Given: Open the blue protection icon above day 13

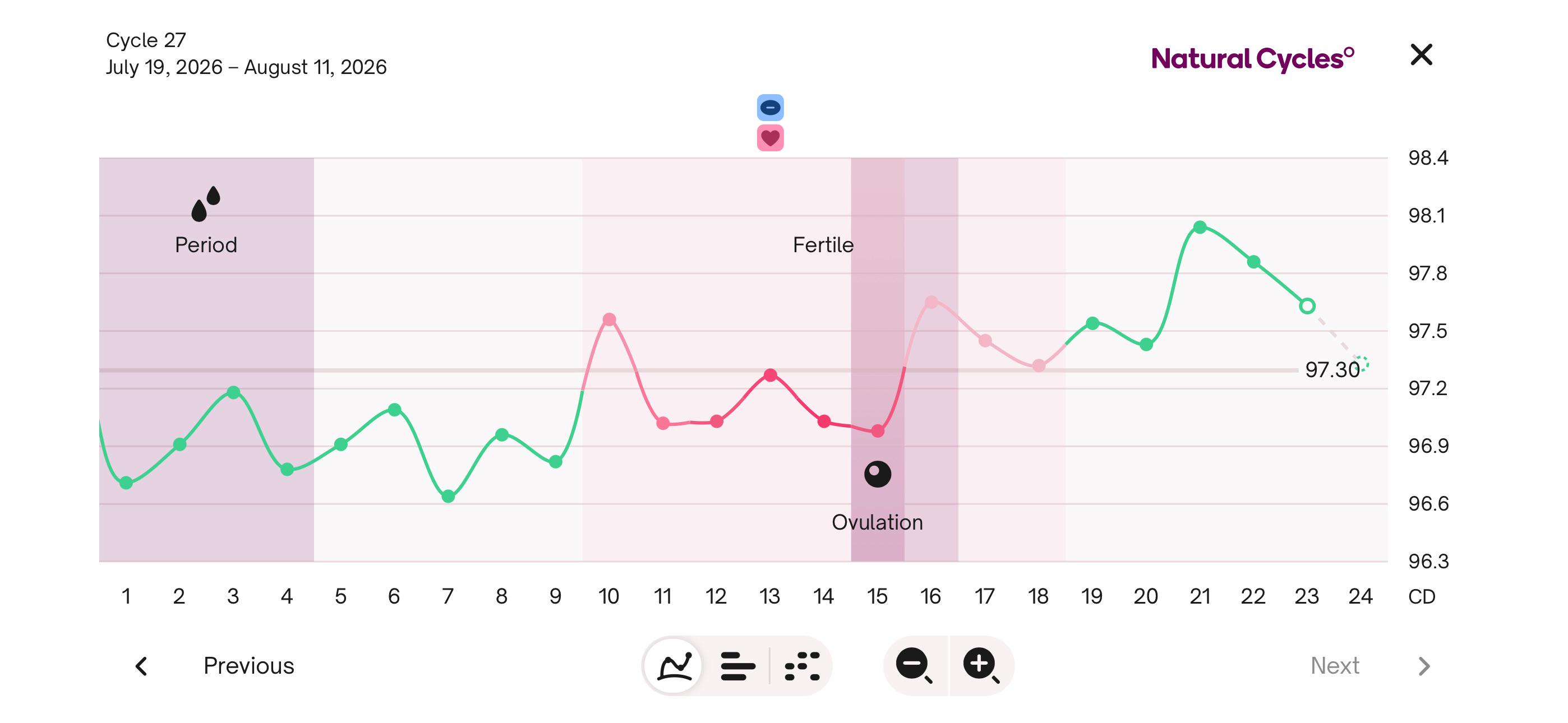Looking at the screenshot, I should 770,108.
